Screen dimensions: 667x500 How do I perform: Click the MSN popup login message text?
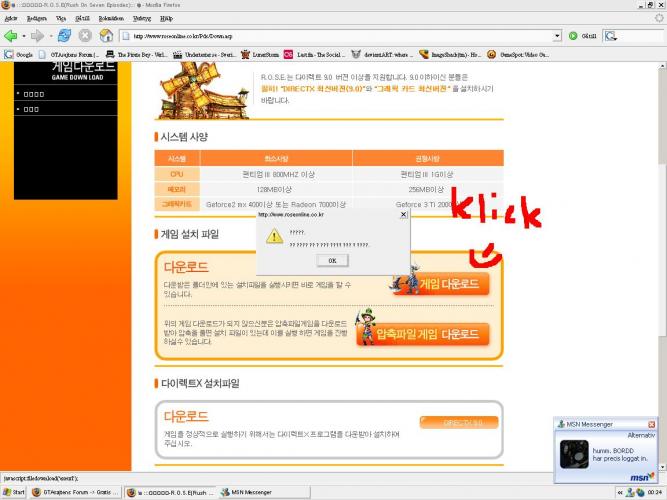[619, 454]
